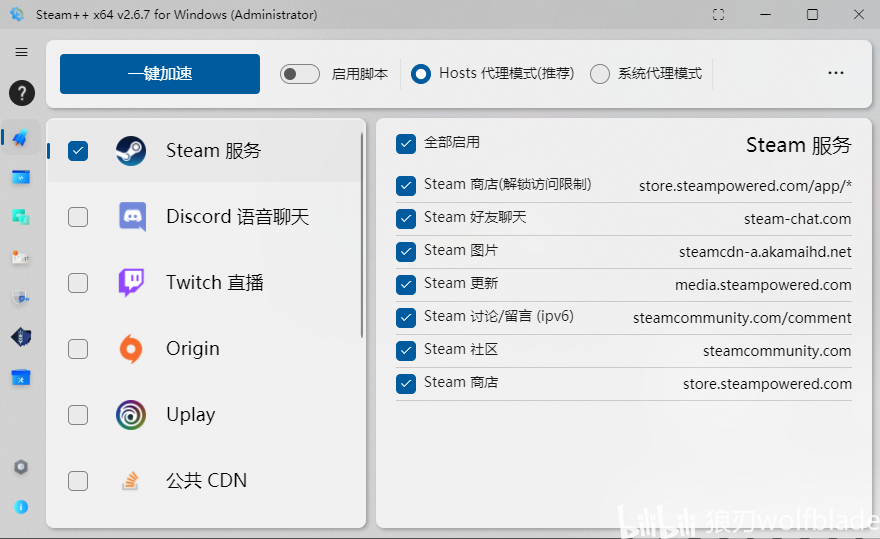Uncheck the Steam 好友聊天 checkbox
The image size is (880, 539).
[x=406, y=219]
